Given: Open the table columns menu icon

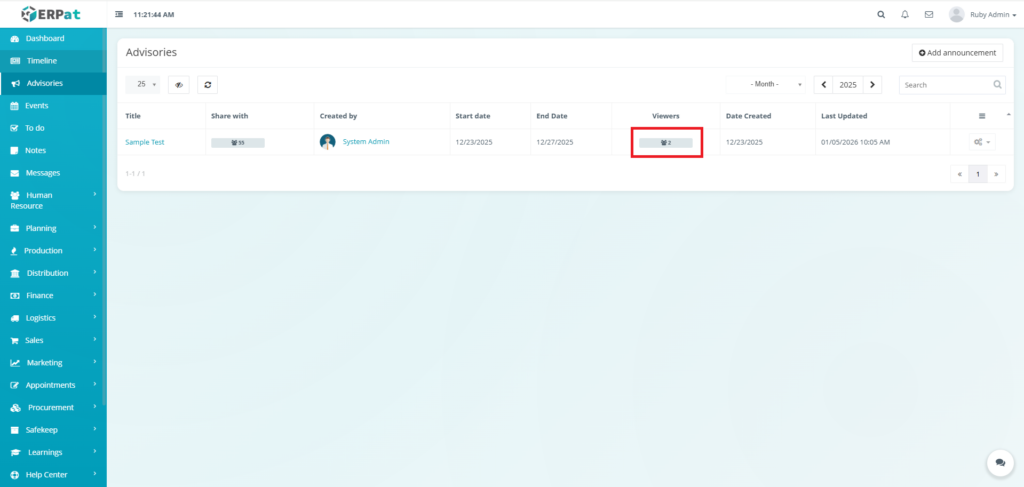Looking at the screenshot, I should coord(981,116).
